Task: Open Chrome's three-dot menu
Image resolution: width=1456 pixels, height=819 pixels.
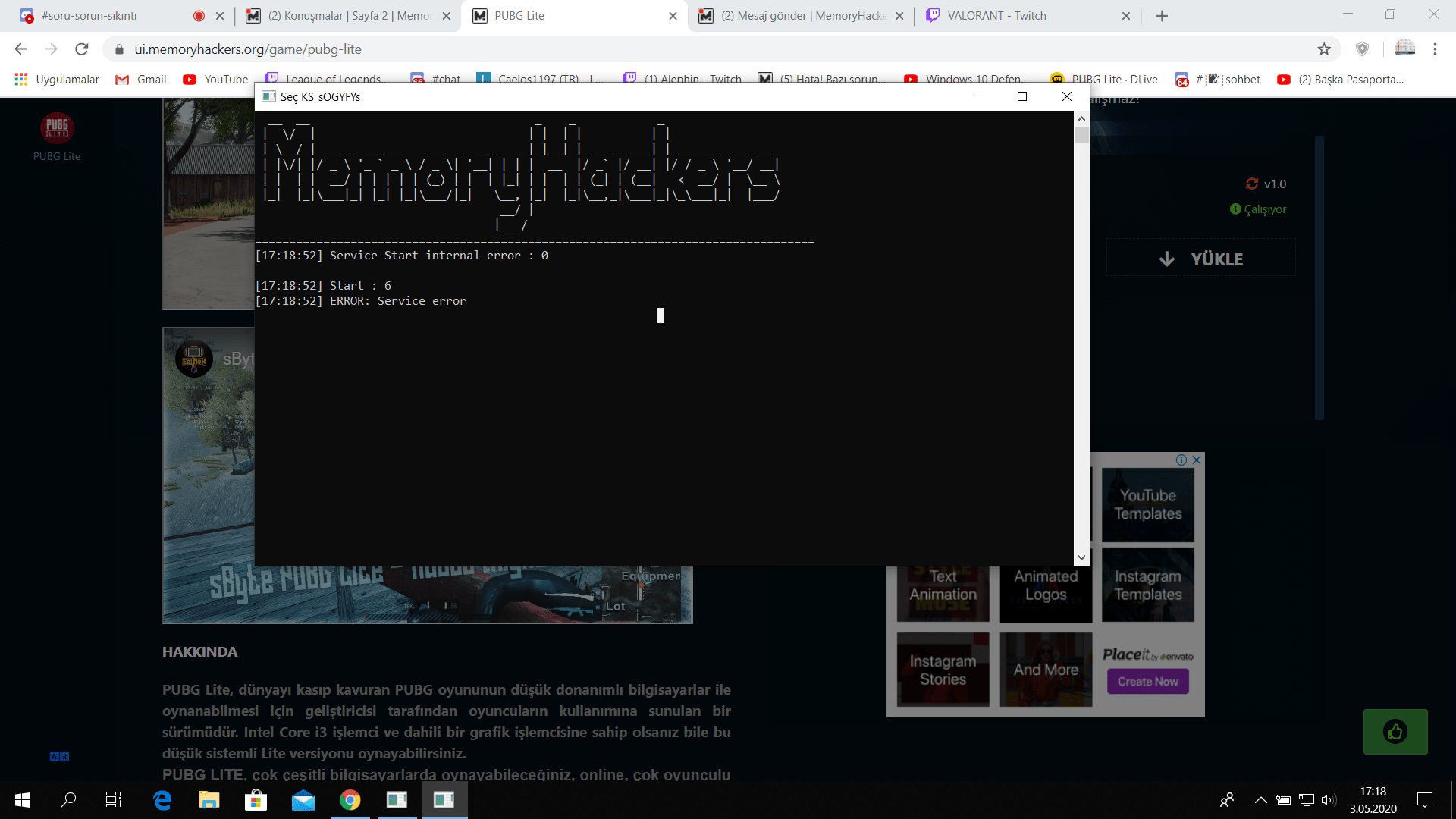Action: point(1435,49)
